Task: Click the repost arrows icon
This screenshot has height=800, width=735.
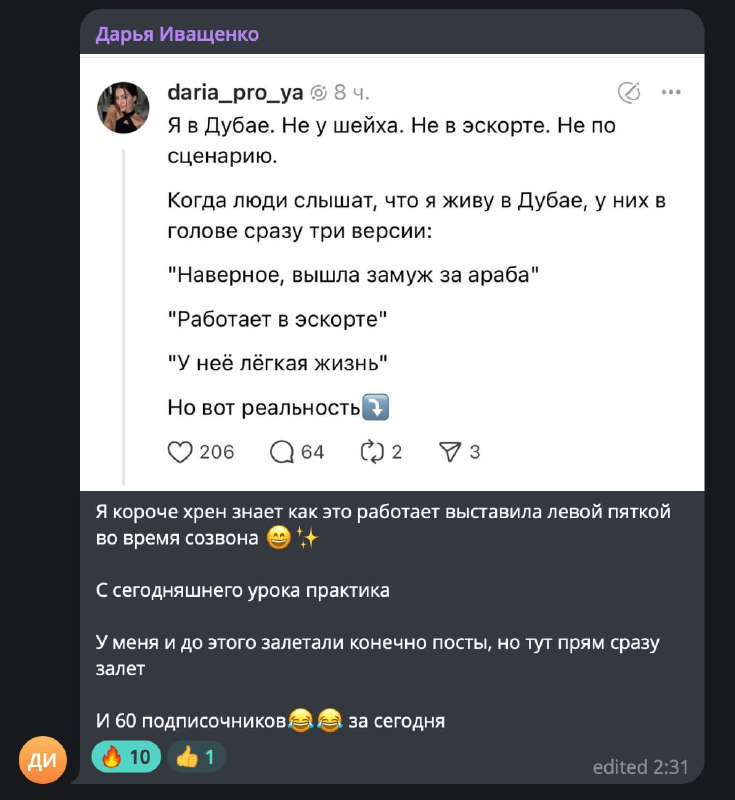Action: pos(371,452)
